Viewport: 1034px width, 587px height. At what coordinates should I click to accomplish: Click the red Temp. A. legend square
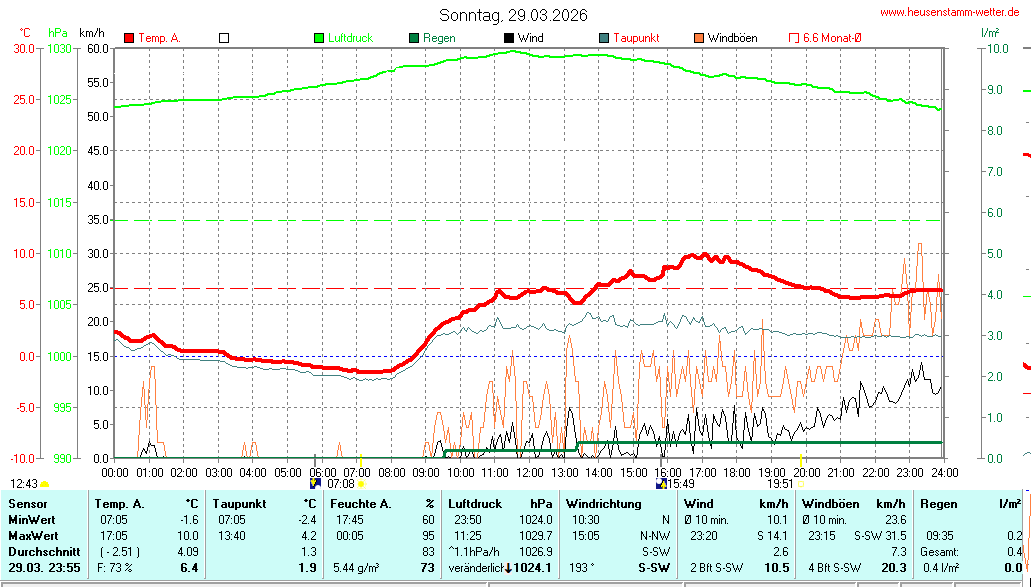(x=129, y=38)
